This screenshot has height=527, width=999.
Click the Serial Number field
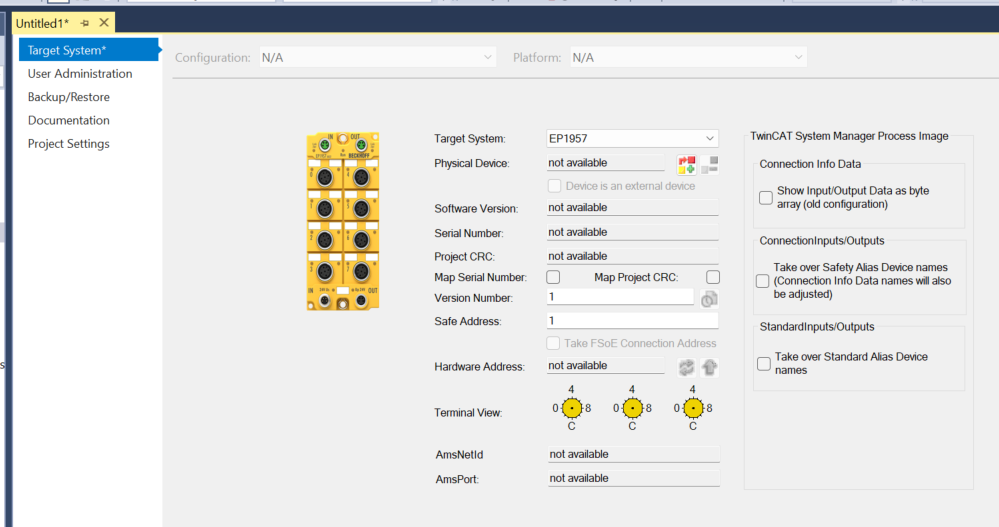pyautogui.click(x=632, y=232)
